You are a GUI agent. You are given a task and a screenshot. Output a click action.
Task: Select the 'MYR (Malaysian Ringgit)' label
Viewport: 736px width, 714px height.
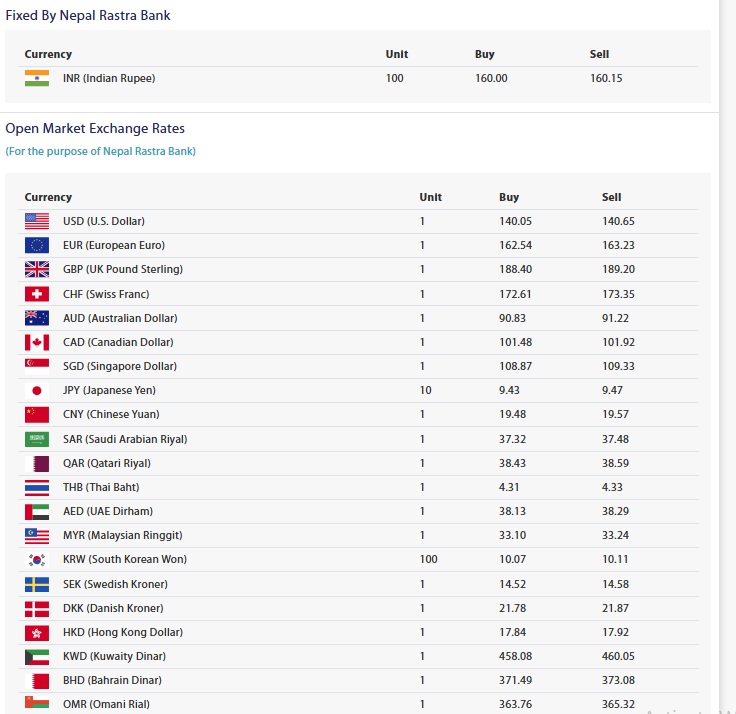click(x=123, y=535)
